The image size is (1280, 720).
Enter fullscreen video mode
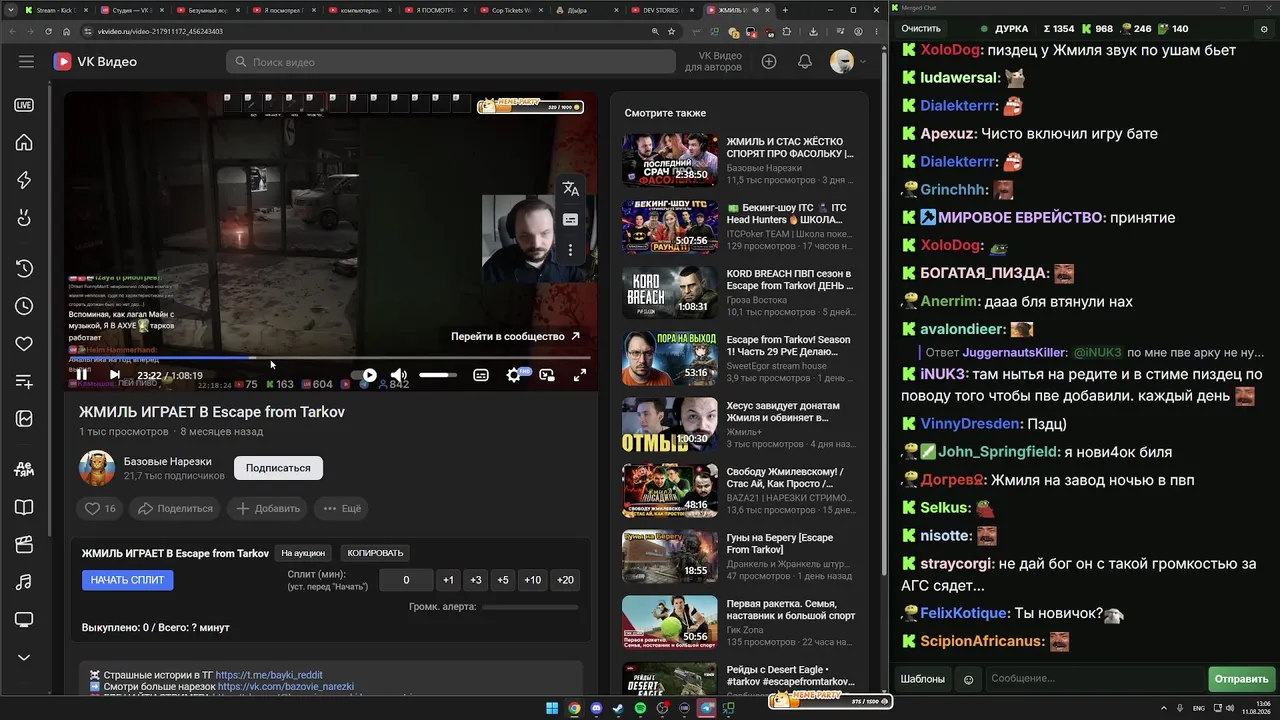(x=579, y=375)
